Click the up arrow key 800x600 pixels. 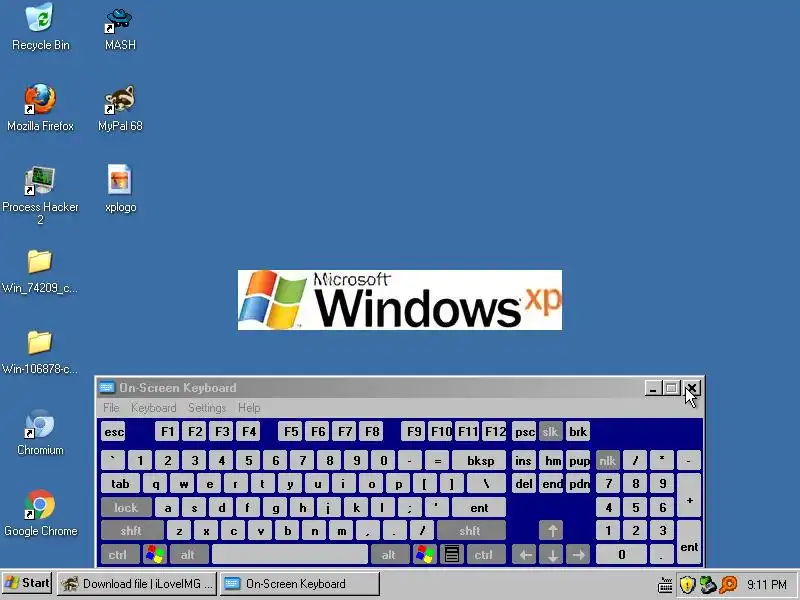coord(551,531)
